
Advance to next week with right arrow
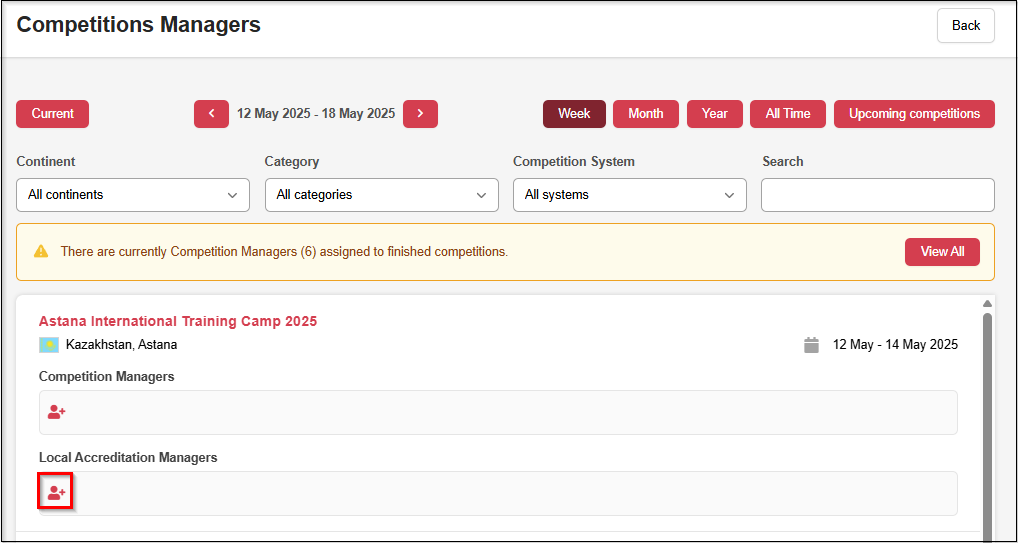420,114
